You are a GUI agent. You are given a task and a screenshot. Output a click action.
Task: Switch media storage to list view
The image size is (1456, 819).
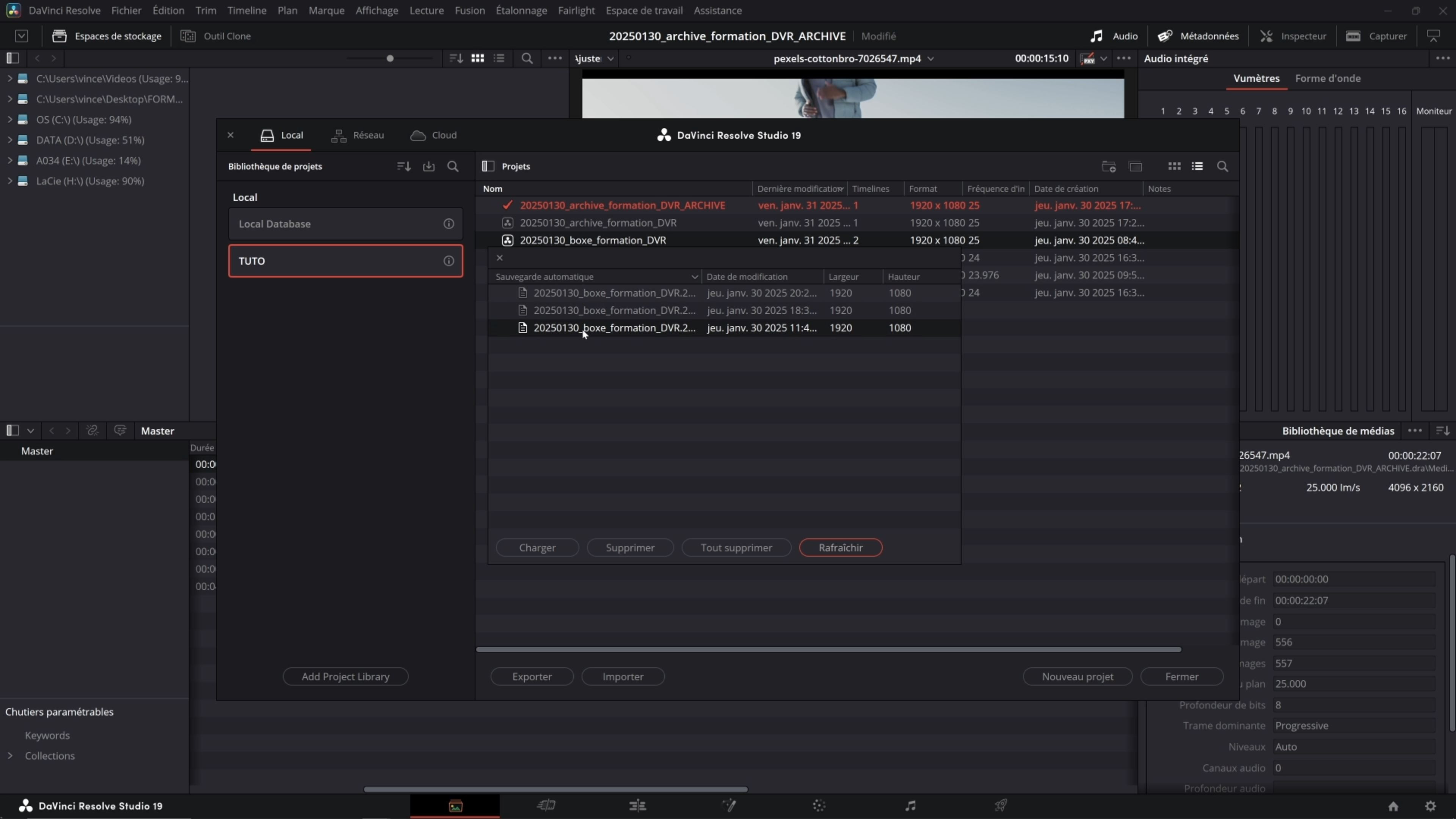pos(499,58)
